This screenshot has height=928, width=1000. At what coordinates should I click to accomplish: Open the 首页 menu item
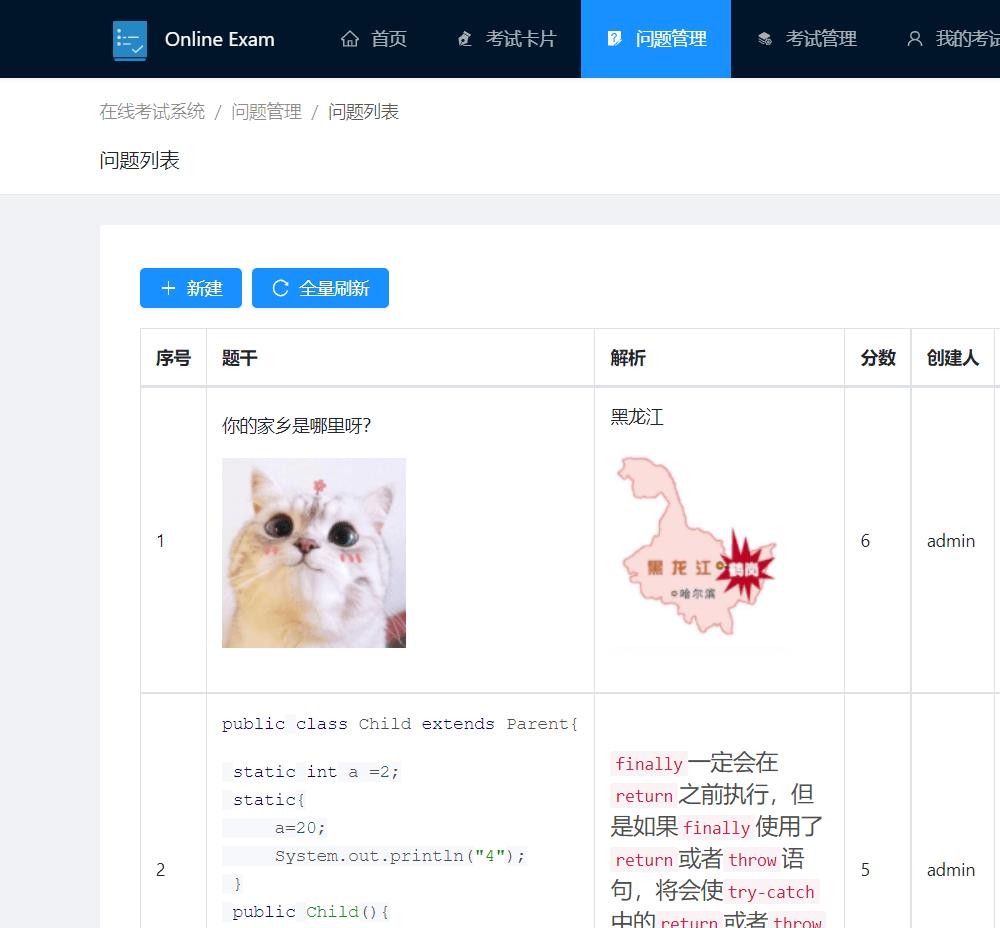[389, 39]
